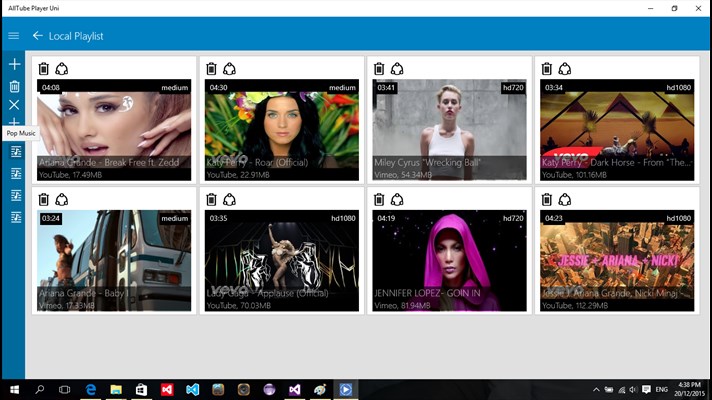Click the 'YouTube, 101.16MB' text
The image size is (712, 400).
(x=574, y=175)
